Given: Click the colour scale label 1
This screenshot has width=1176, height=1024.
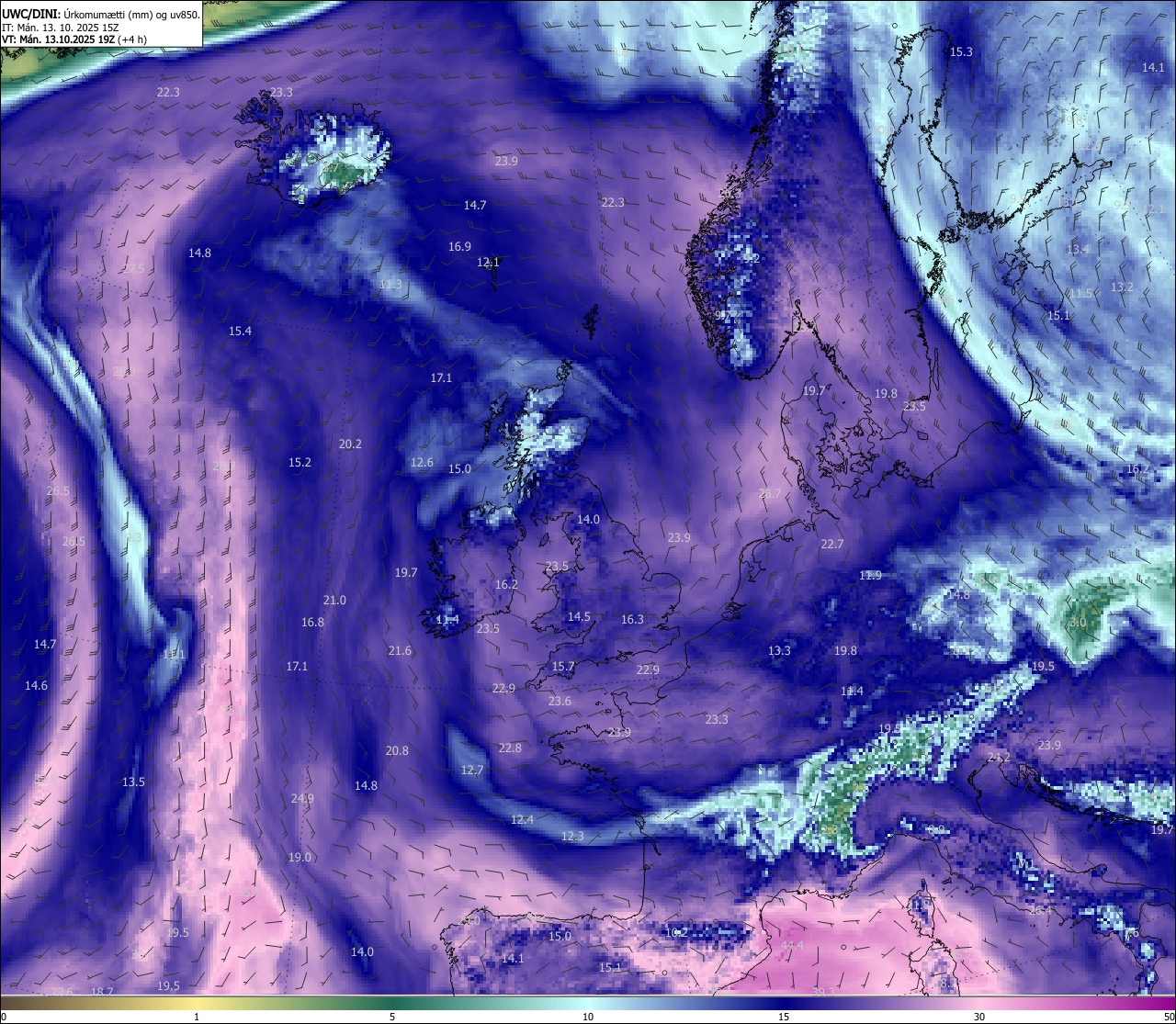Looking at the screenshot, I should tap(197, 1017).
